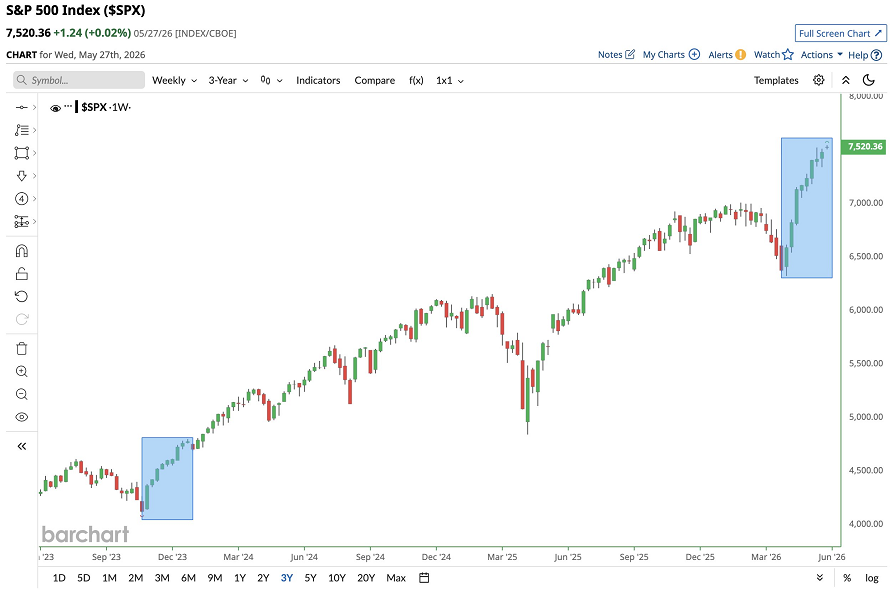Collapse the drawing tools sidebar

click(x=22, y=446)
